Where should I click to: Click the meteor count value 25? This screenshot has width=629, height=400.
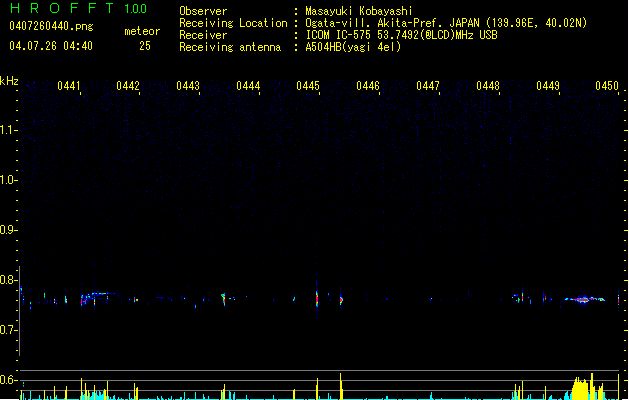pyautogui.click(x=145, y=46)
